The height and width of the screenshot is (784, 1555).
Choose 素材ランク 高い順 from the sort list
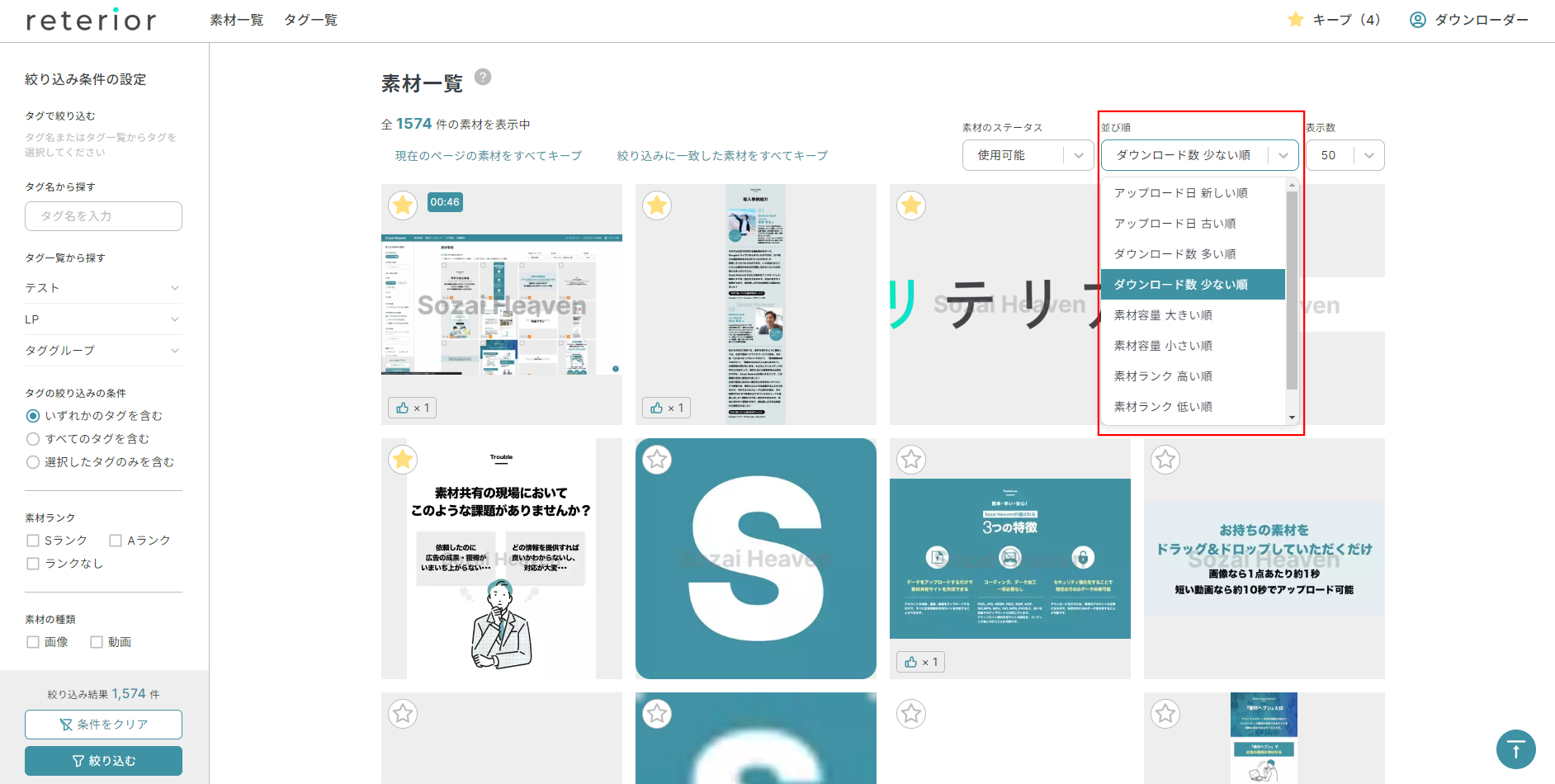[x=1193, y=376]
